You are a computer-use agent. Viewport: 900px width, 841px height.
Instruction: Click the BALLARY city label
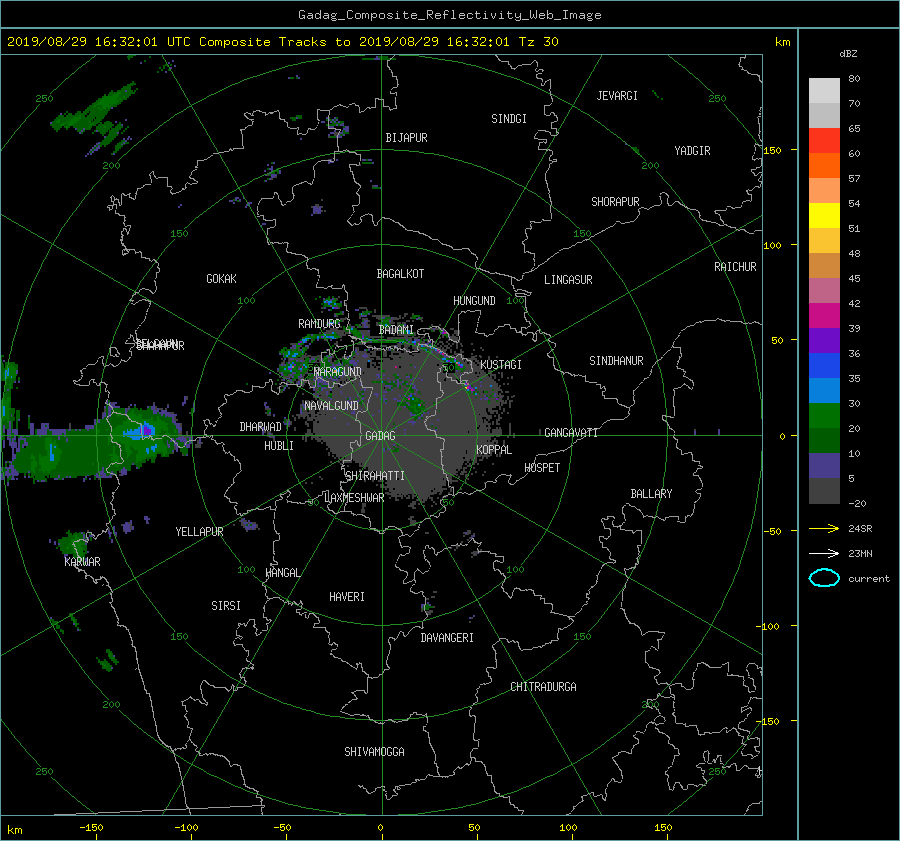[x=651, y=494]
